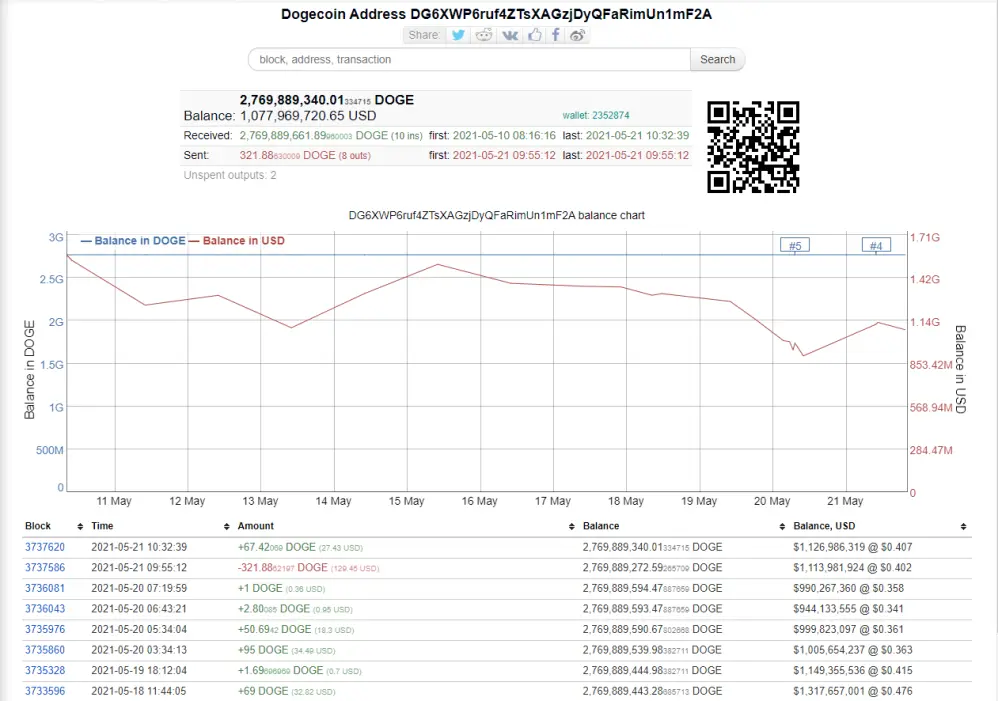Sort table by Amount column arrows
The width and height of the screenshot is (998, 701).
[572, 527]
